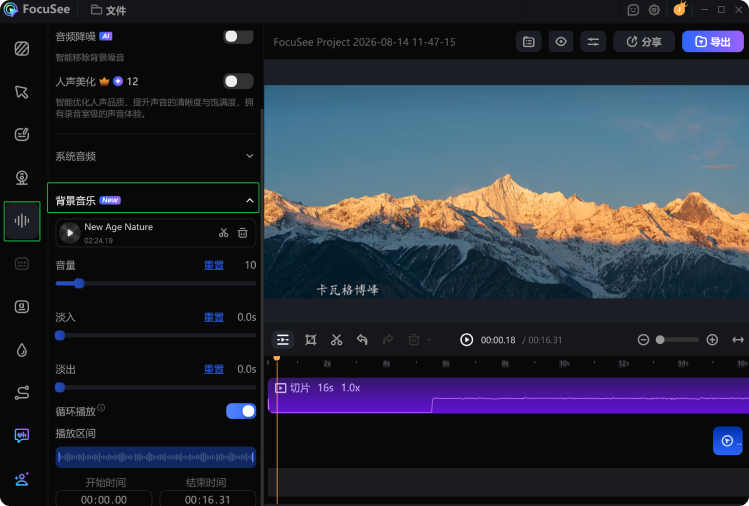Open the text overlay sidebar icon
The image size is (749, 506).
coord(22,307)
